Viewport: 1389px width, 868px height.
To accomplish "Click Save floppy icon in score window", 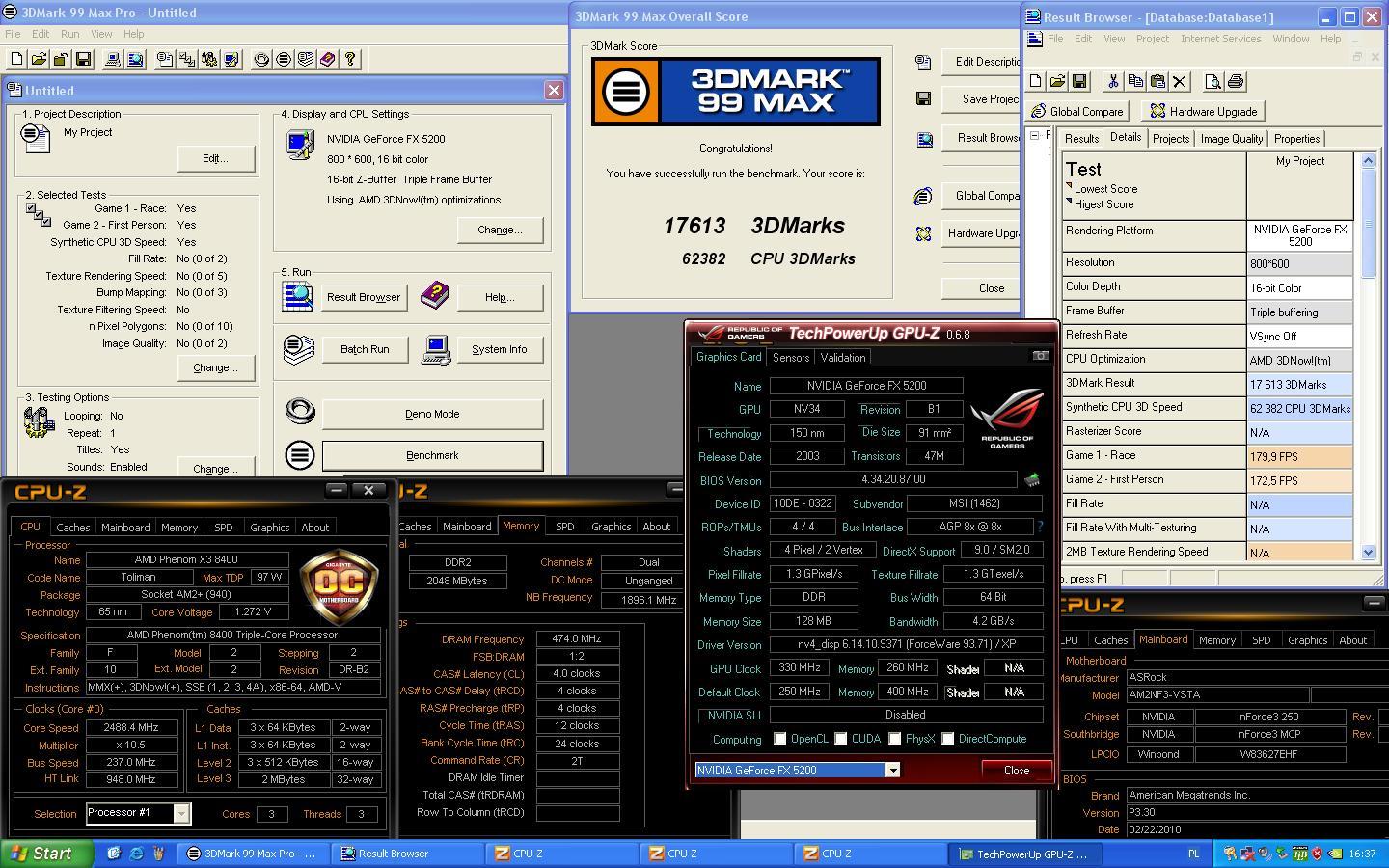I will 923,98.
